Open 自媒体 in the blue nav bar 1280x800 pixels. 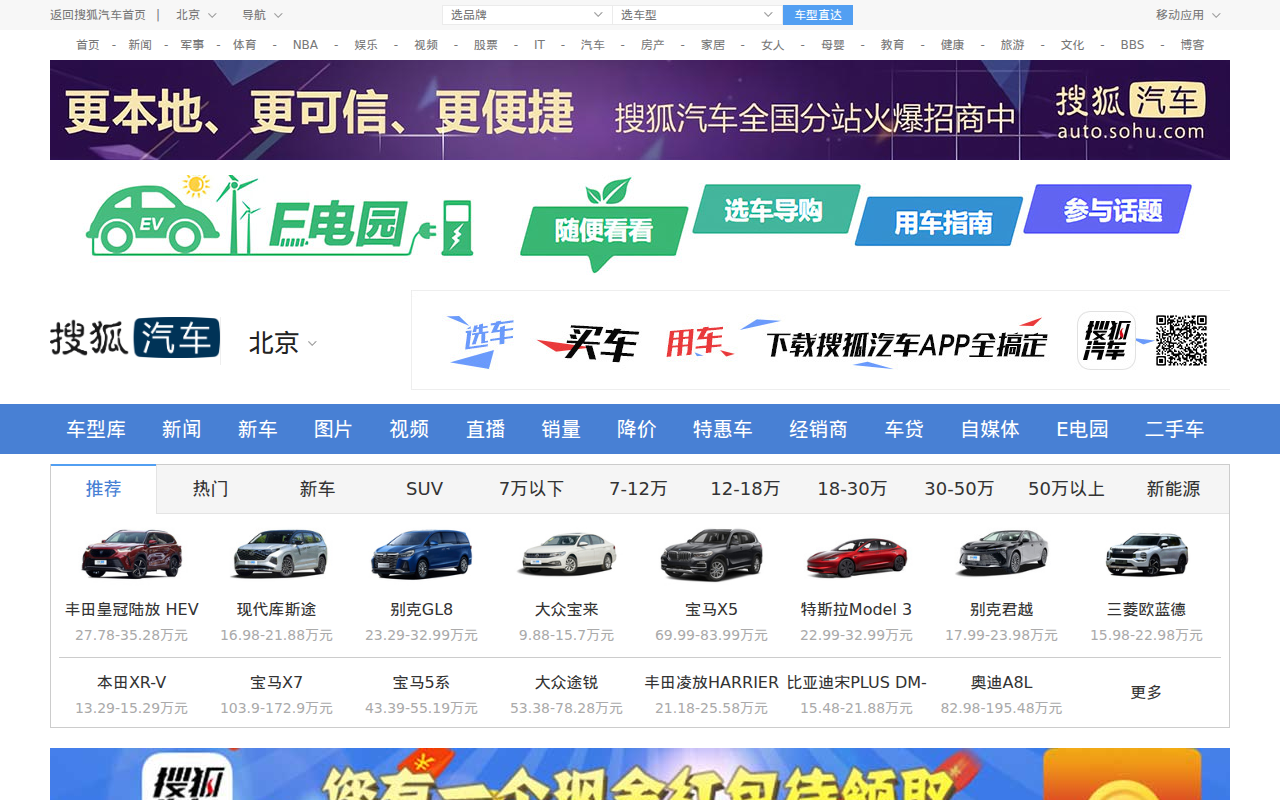coord(990,429)
